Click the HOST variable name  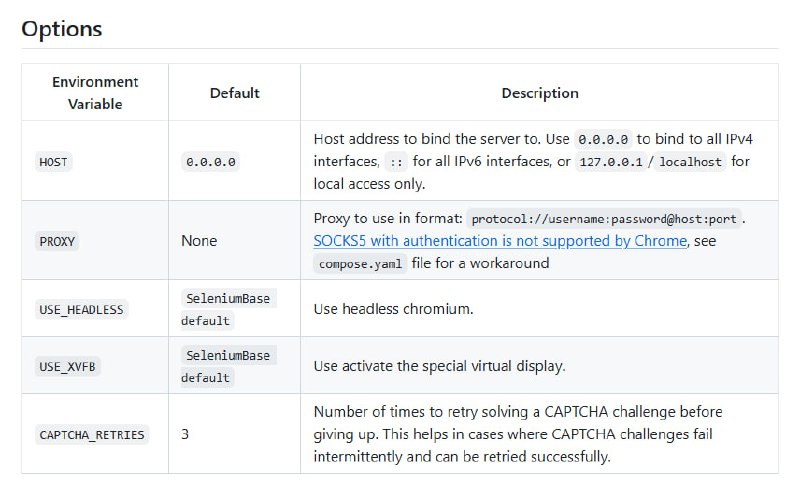(53, 162)
